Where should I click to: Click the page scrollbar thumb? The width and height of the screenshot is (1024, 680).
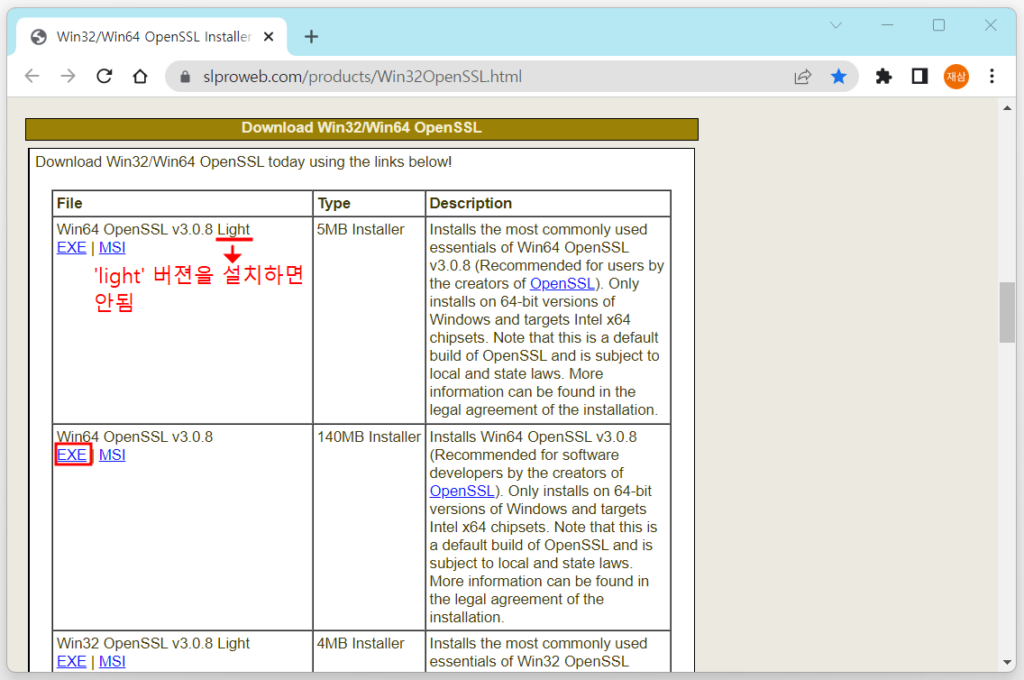click(x=1007, y=312)
